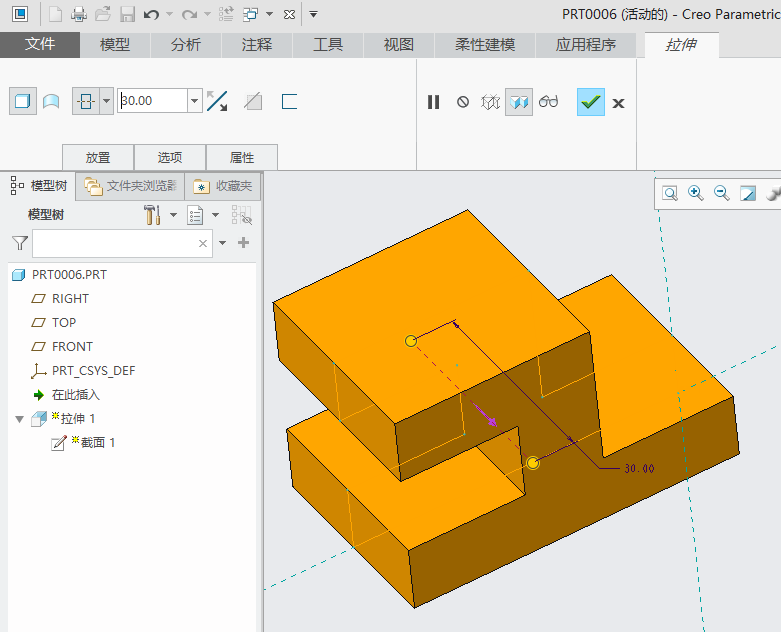Toggle extrude as surface
The width and height of the screenshot is (781, 632).
[50, 101]
